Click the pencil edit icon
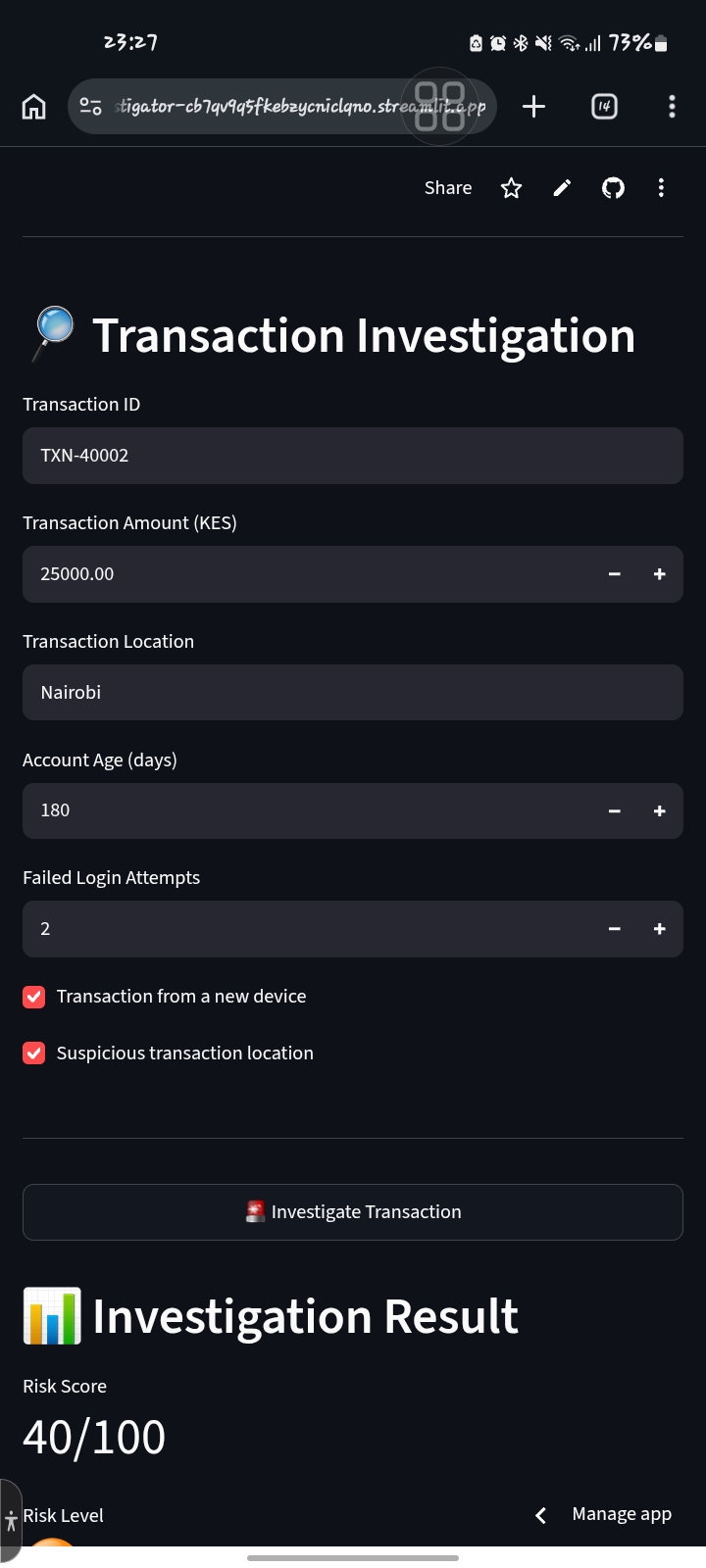The width and height of the screenshot is (706, 1568). click(562, 188)
